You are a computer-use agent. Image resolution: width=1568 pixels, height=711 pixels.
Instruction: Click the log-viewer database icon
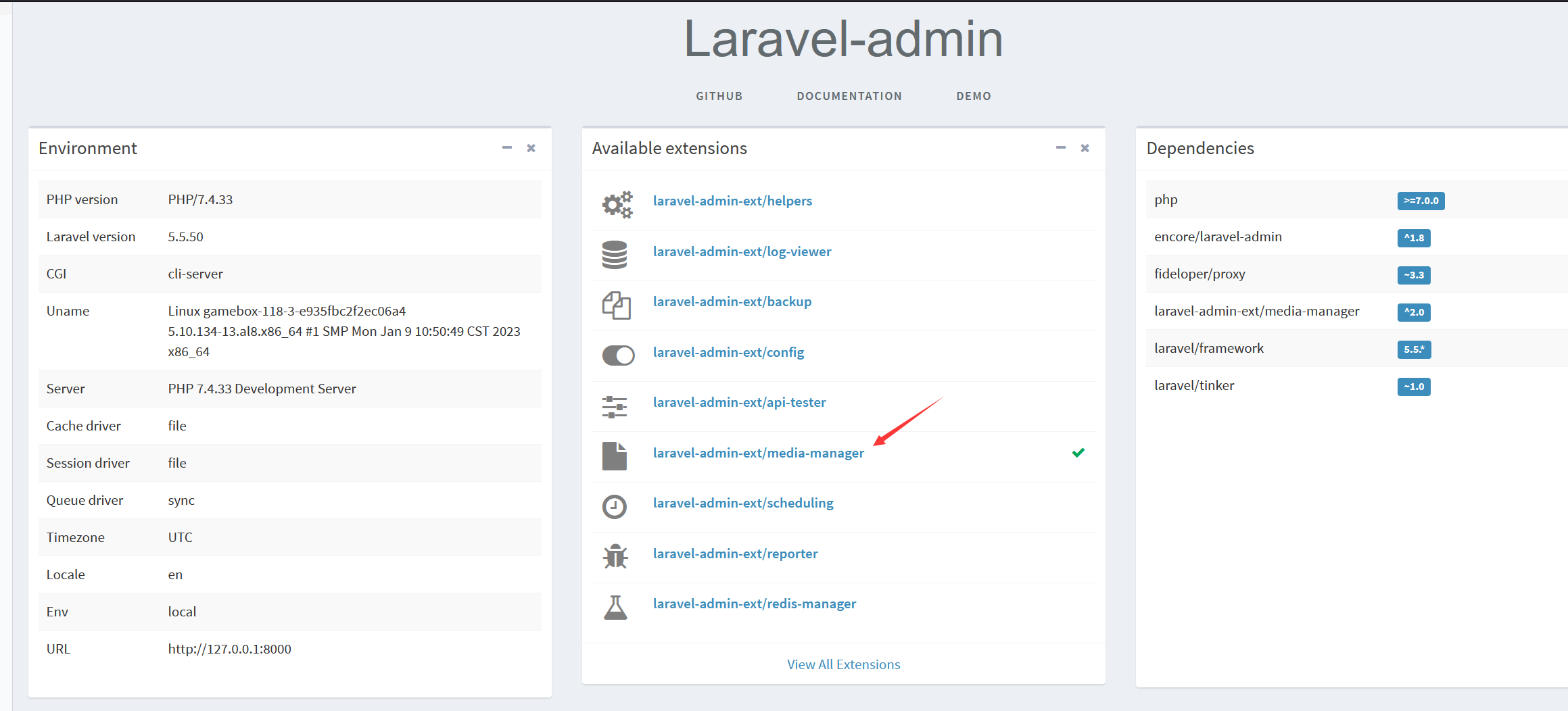point(615,255)
